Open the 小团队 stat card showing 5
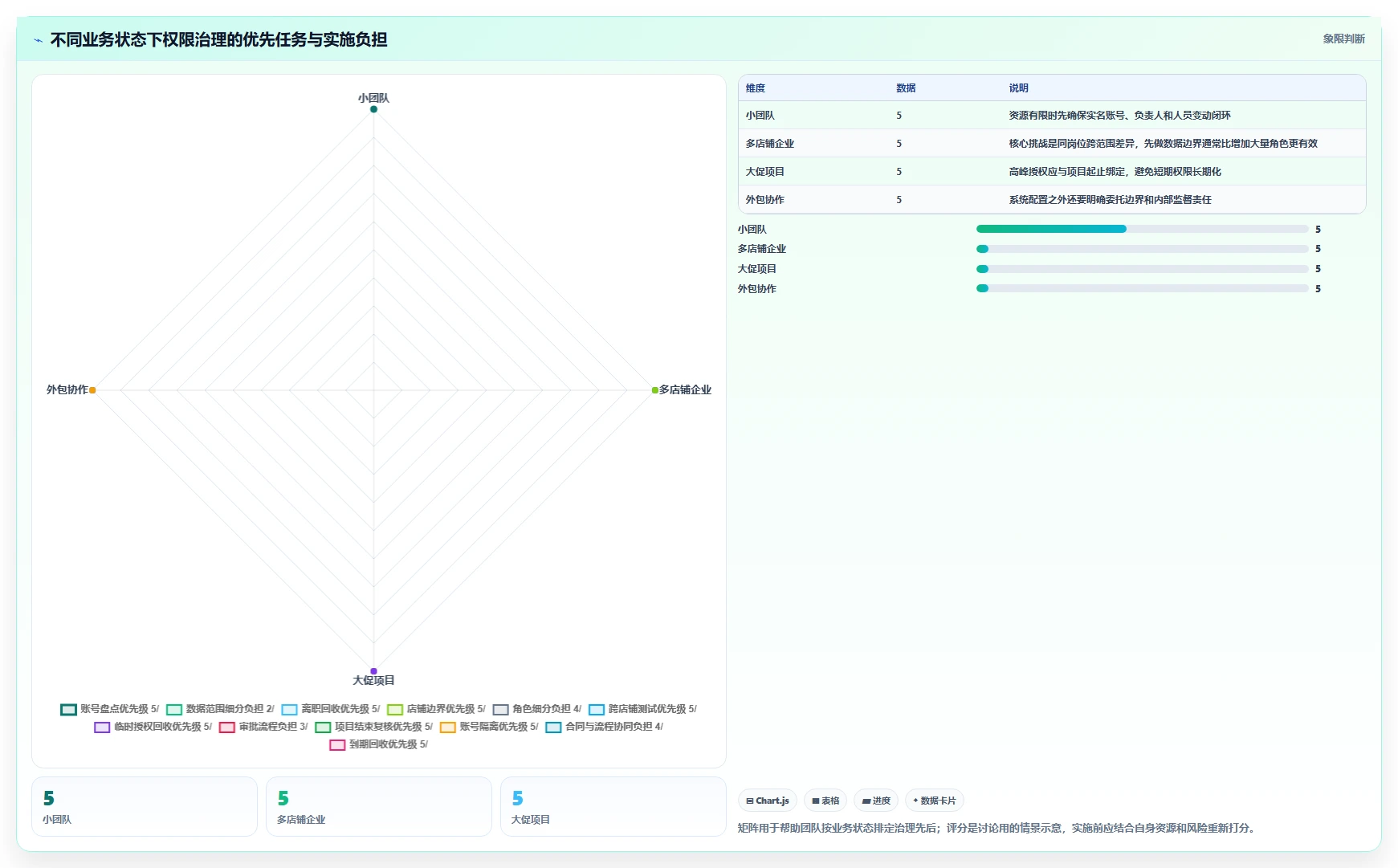The height and width of the screenshot is (868, 1398). pyautogui.click(x=145, y=806)
